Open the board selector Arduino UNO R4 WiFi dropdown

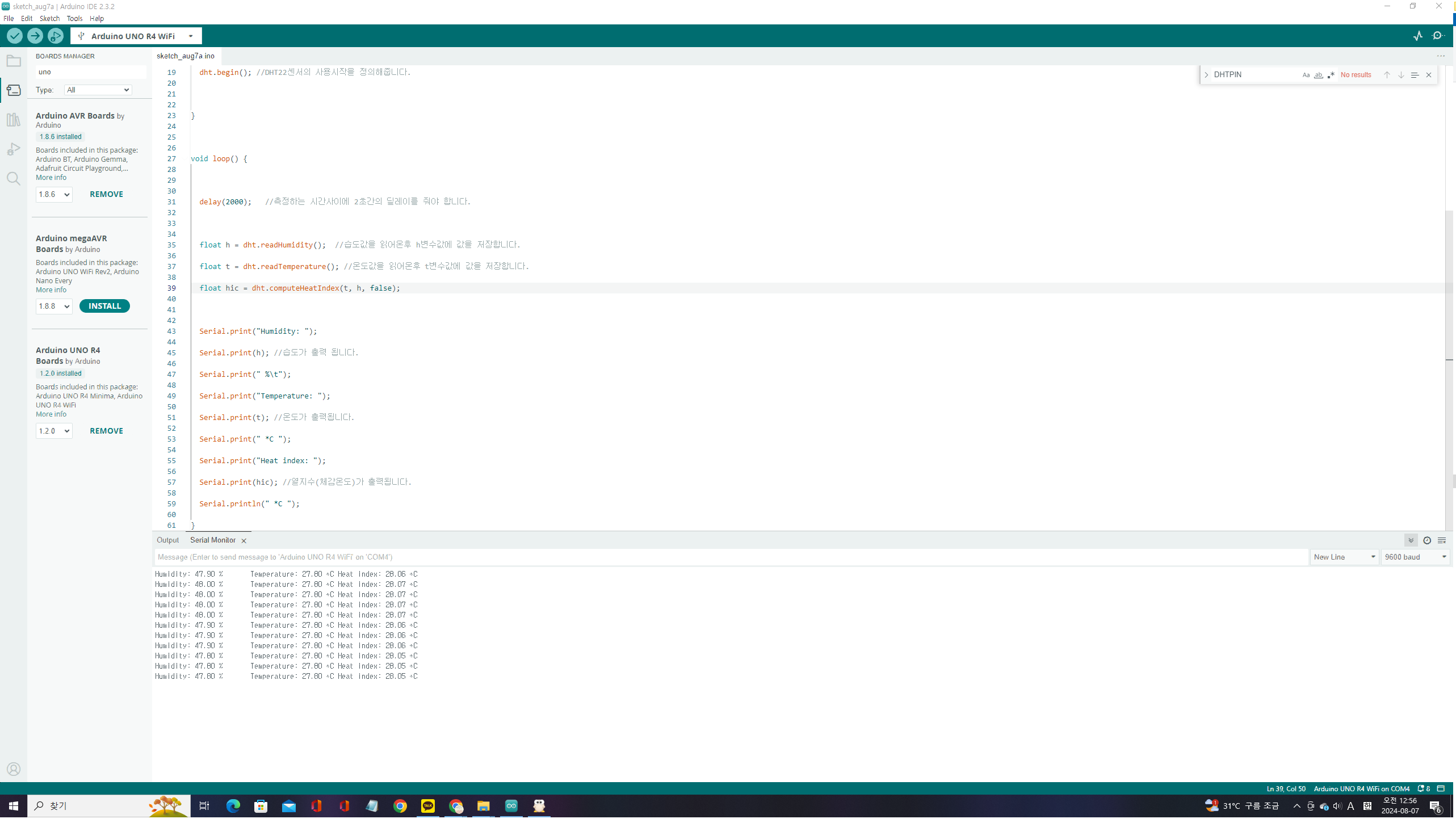[x=136, y=36]
